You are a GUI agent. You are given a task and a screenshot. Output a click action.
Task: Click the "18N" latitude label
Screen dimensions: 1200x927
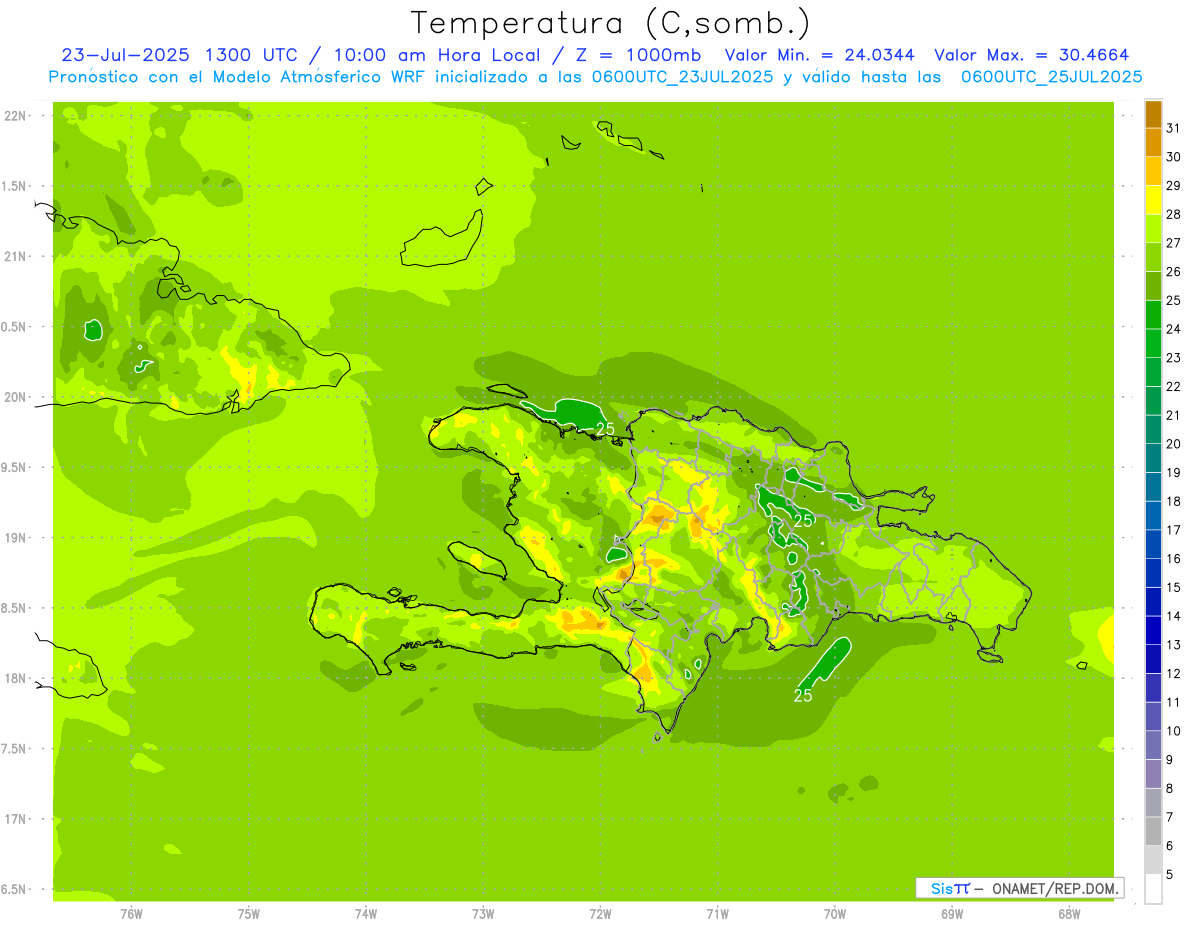(16, 678)
